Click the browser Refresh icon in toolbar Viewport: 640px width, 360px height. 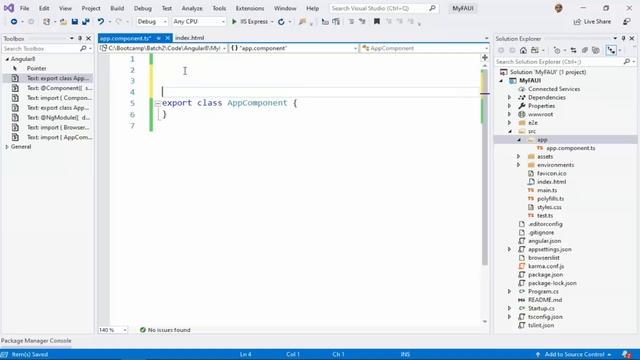[x=281, y=22]
